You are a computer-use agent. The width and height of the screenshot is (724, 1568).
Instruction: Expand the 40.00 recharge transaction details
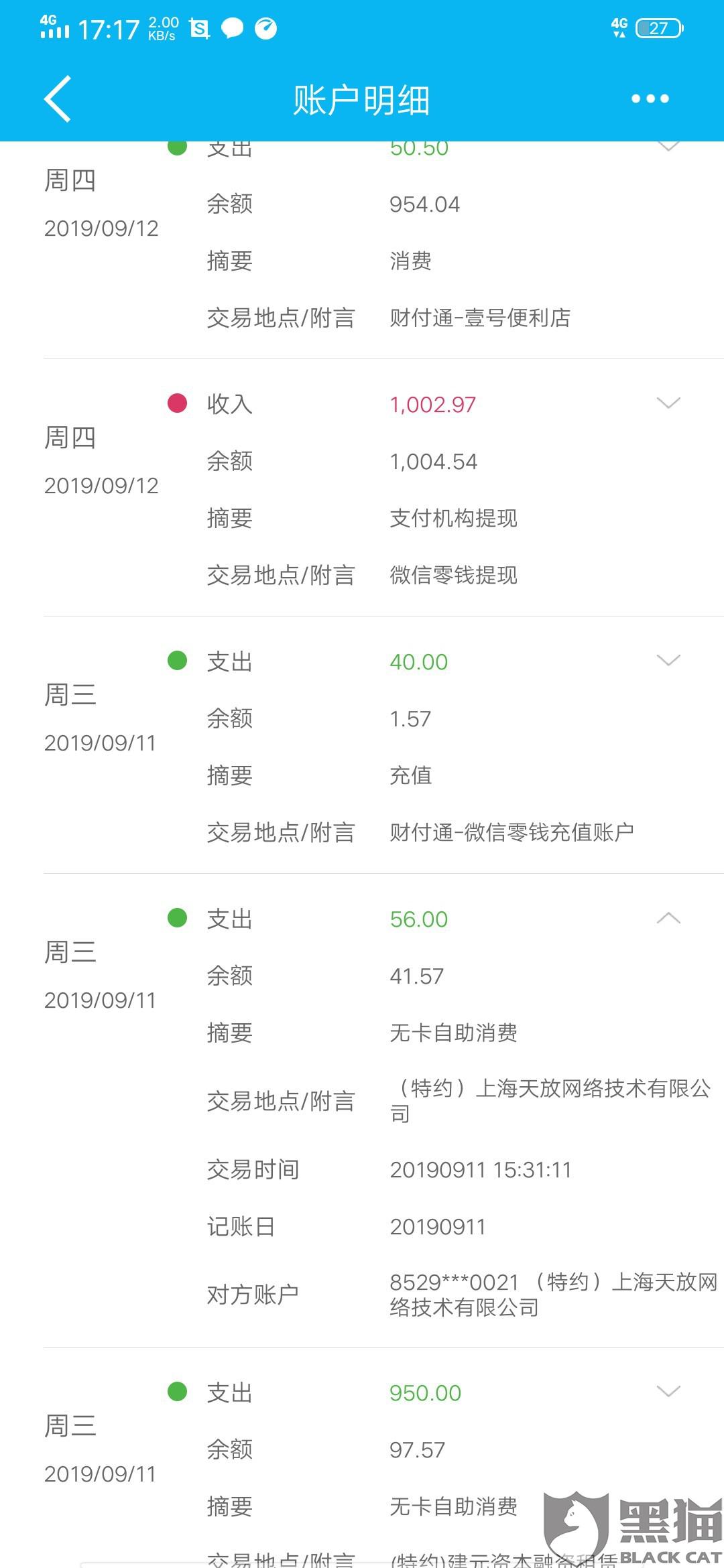coord(668,660)
